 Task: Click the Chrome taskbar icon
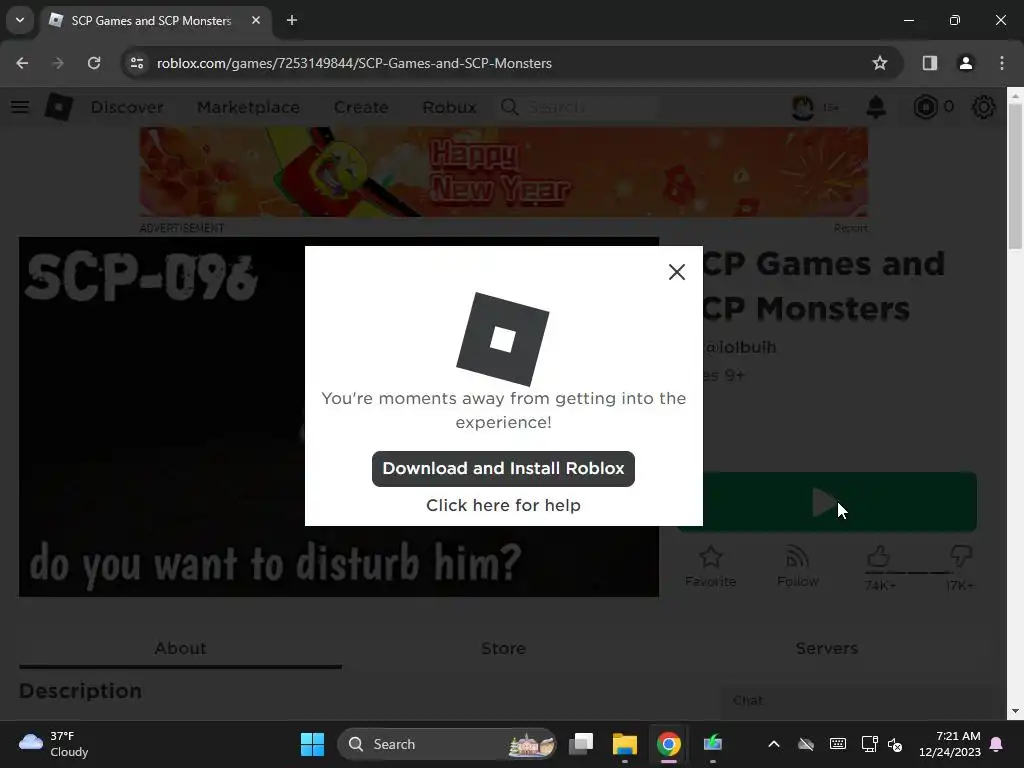point(668,744)
